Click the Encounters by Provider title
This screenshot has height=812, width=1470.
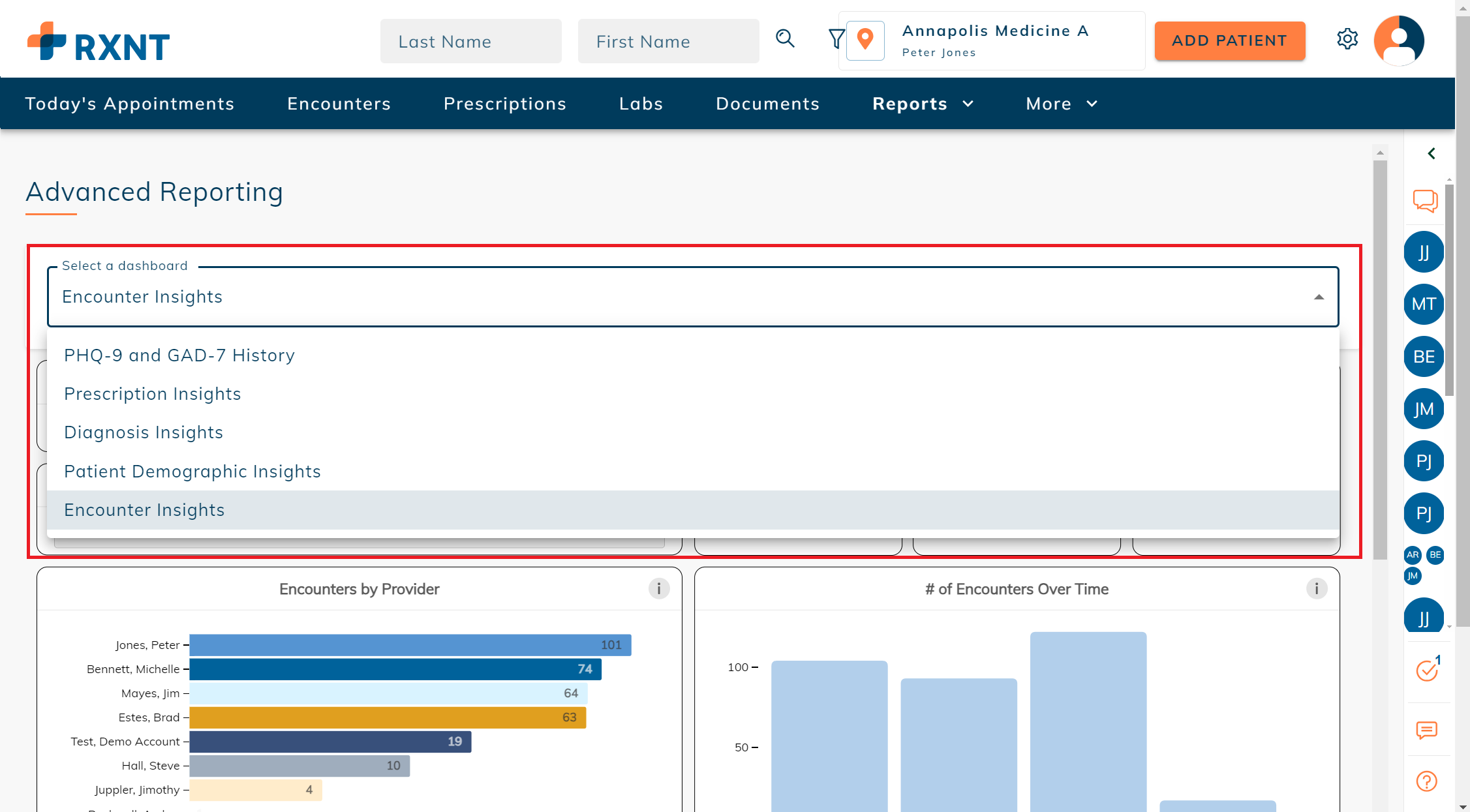coord(360,589)
